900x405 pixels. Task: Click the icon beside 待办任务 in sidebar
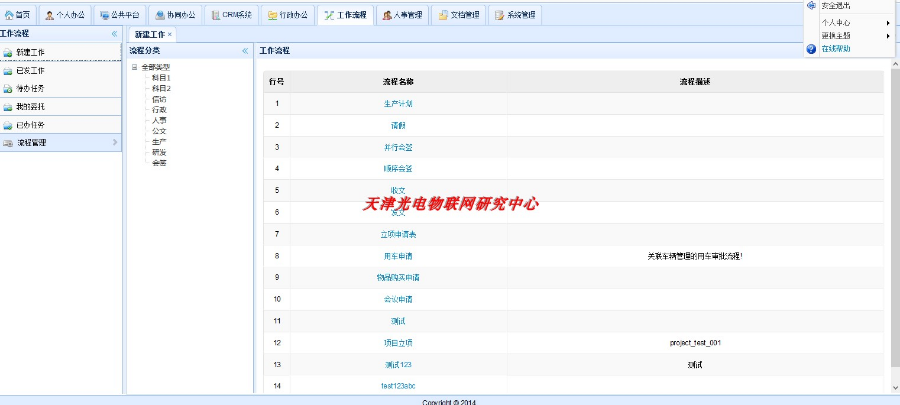7,89
